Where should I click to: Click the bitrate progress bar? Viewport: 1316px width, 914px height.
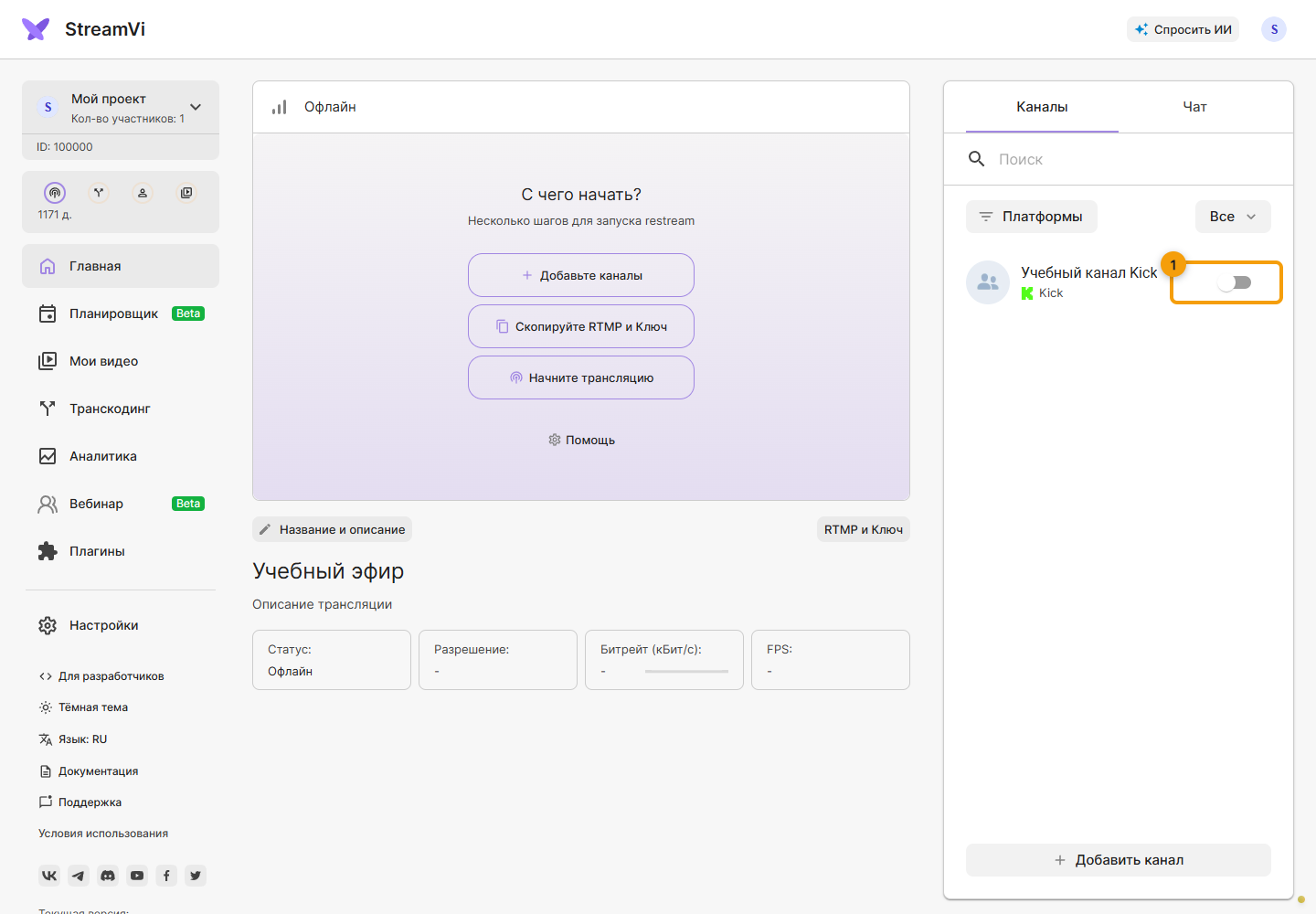tap(686, 672)
